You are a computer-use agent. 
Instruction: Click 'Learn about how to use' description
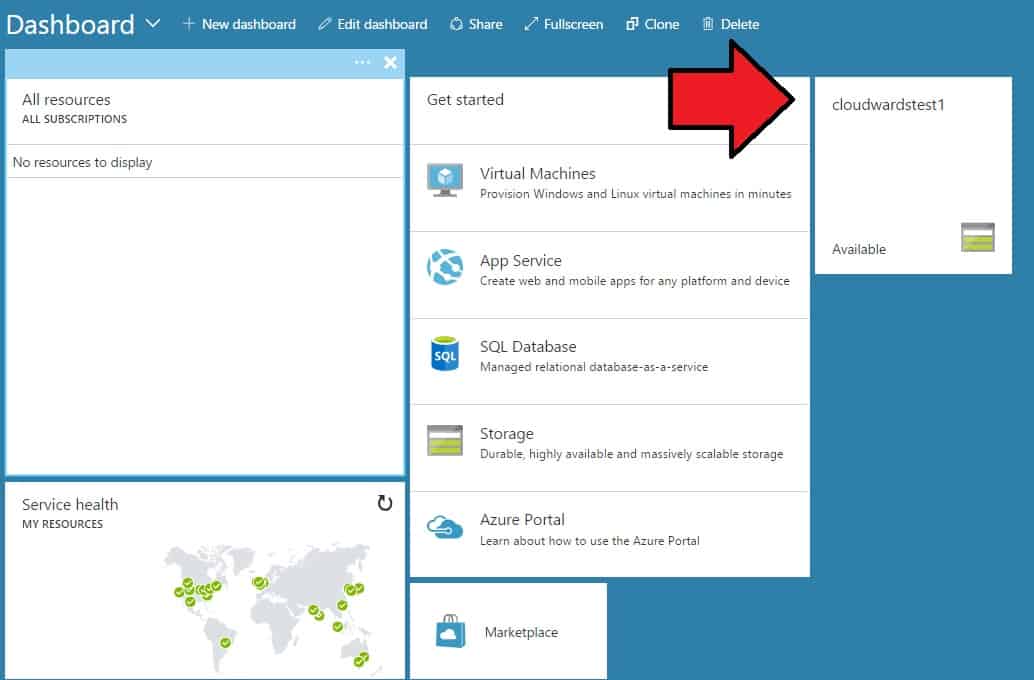click(590, 541)
